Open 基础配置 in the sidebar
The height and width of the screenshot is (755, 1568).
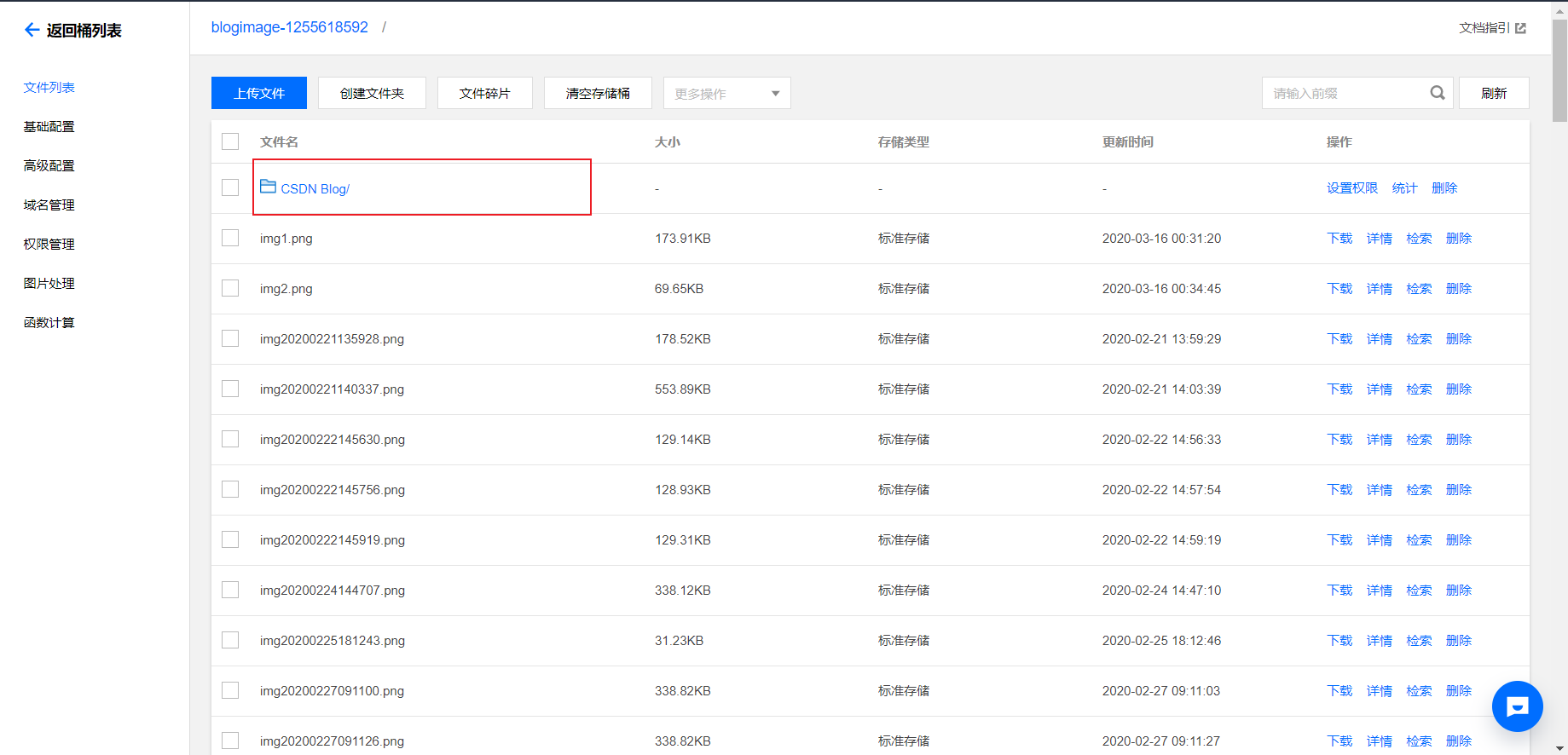(49, 126)
